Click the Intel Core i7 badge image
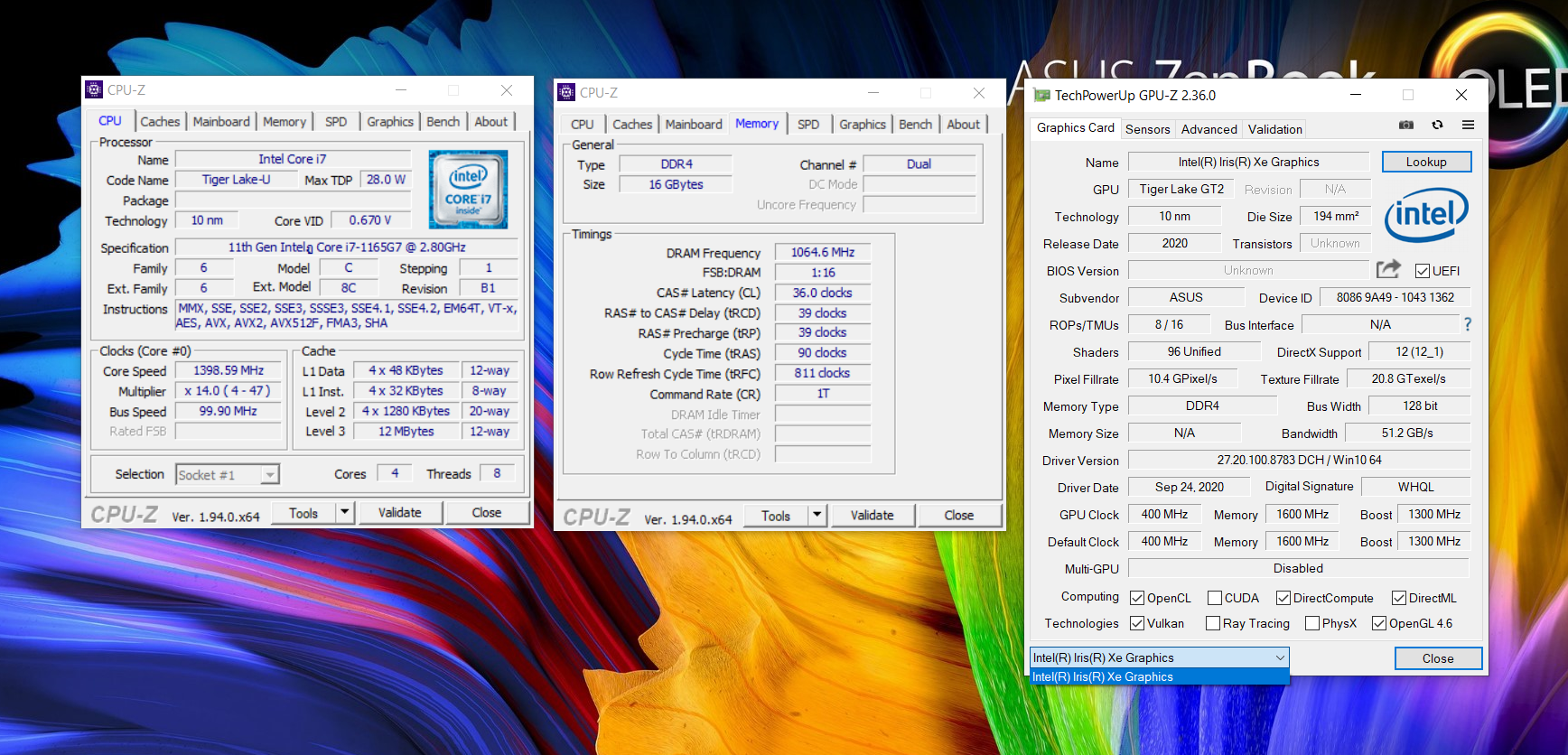 point(468,189)
